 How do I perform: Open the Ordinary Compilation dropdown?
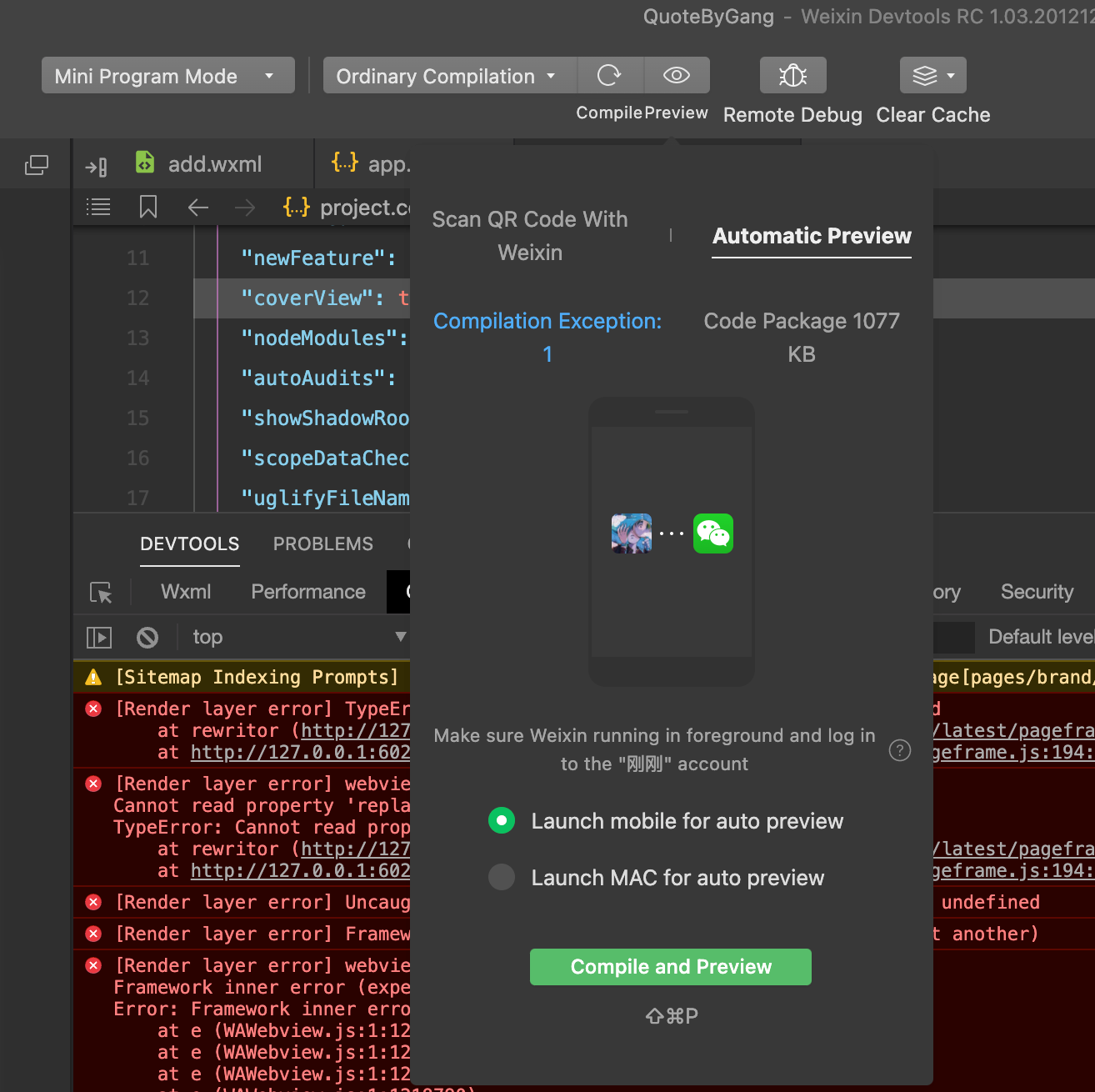[450, 76]
